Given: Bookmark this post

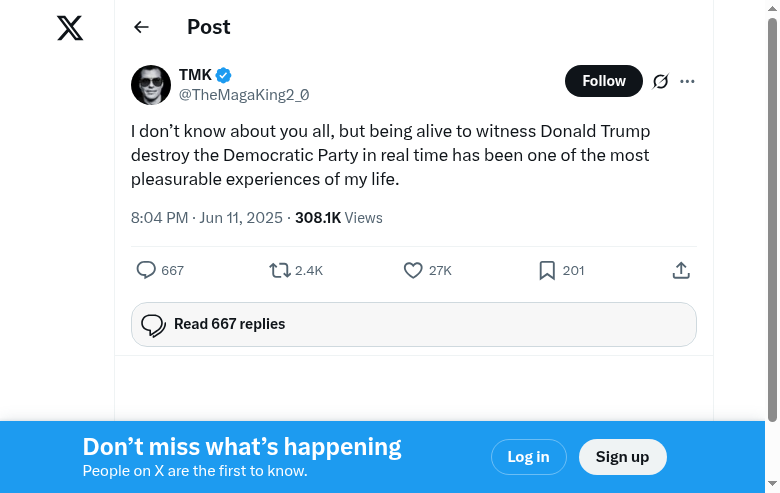Looking at the screenshot, I should pos(547,270).
